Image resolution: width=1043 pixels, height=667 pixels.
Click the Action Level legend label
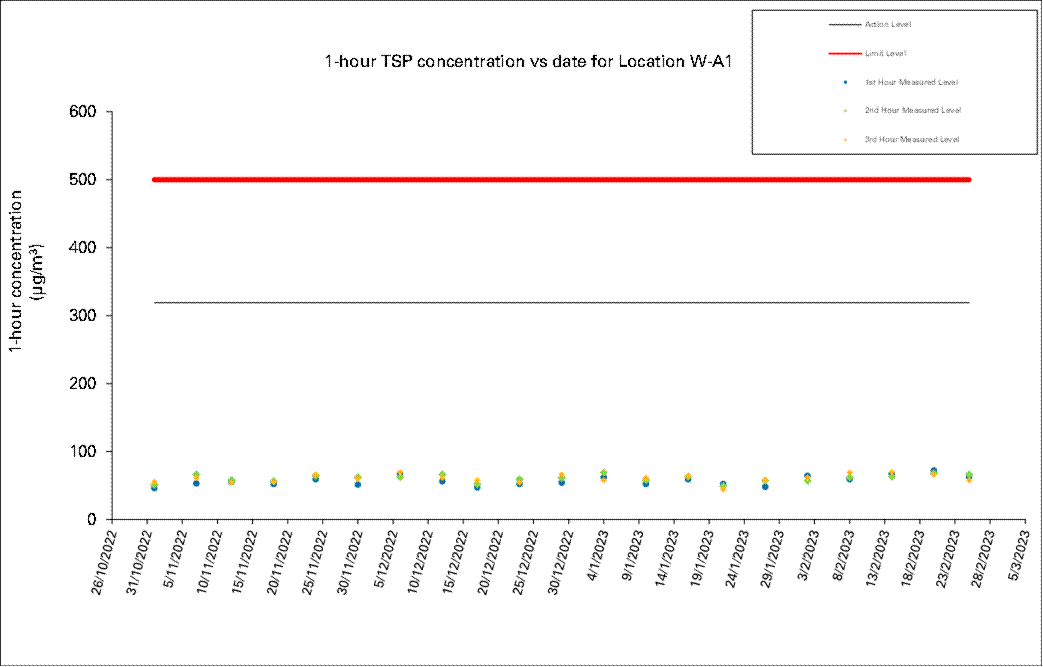[887, 24]
